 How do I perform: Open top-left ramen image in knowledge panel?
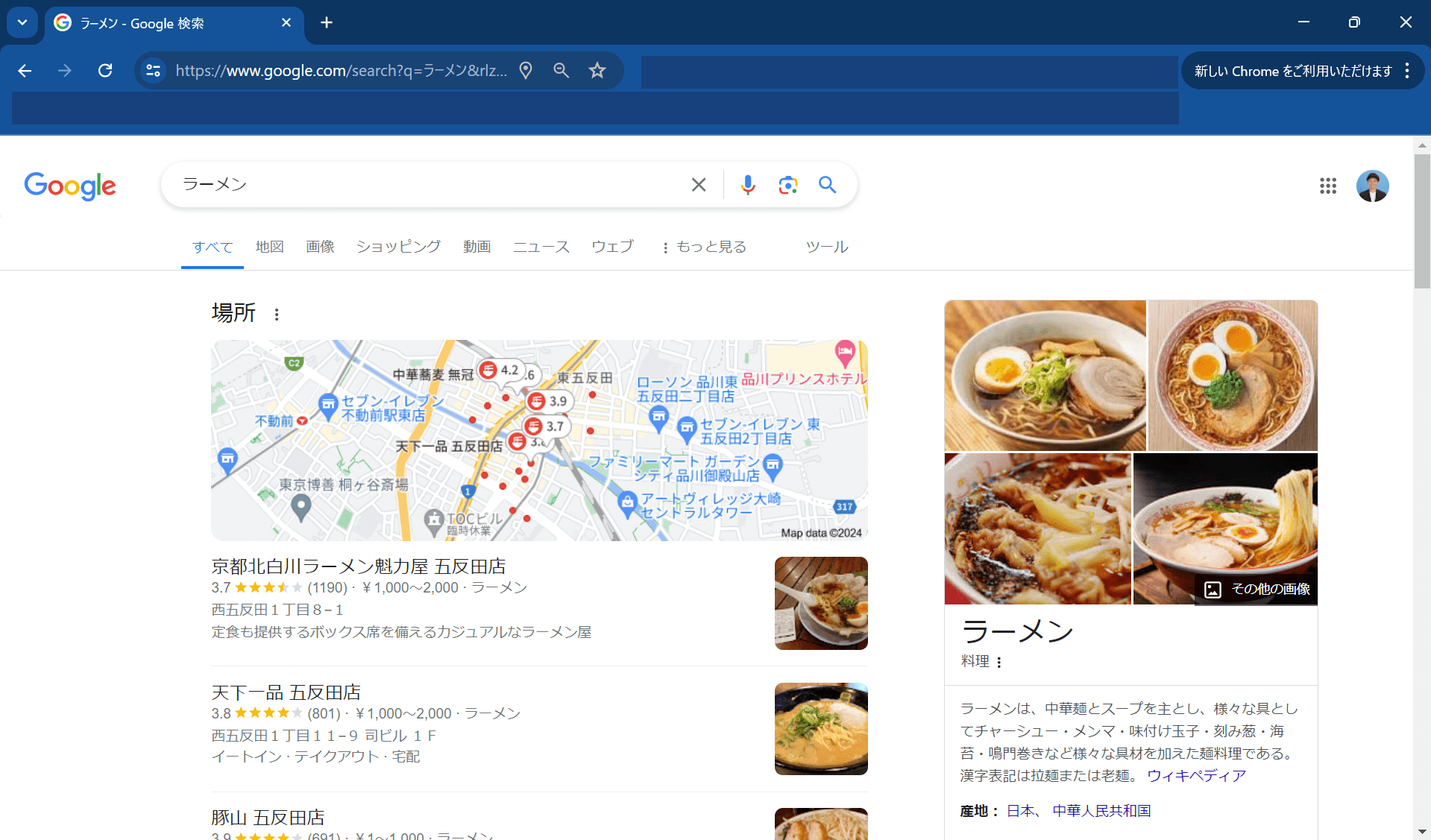tap(1045, 376)
